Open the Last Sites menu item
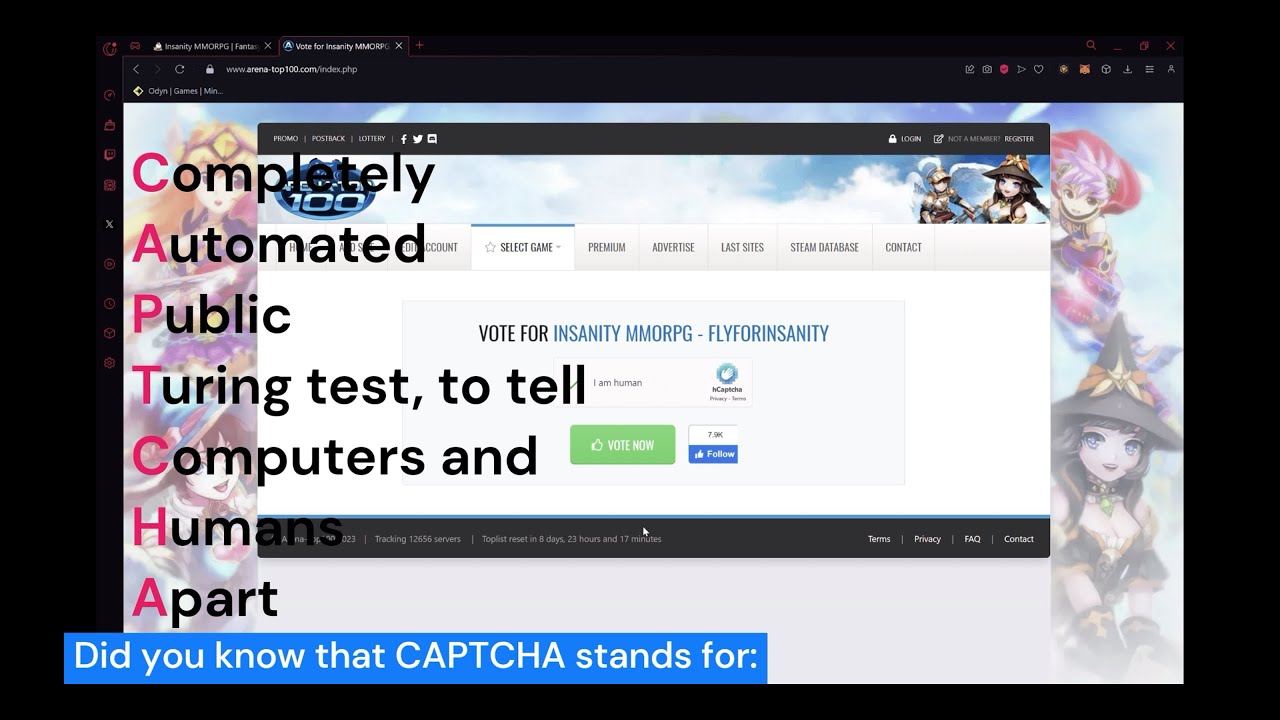This screenshot has height=720, width=1280. (742, 247)
